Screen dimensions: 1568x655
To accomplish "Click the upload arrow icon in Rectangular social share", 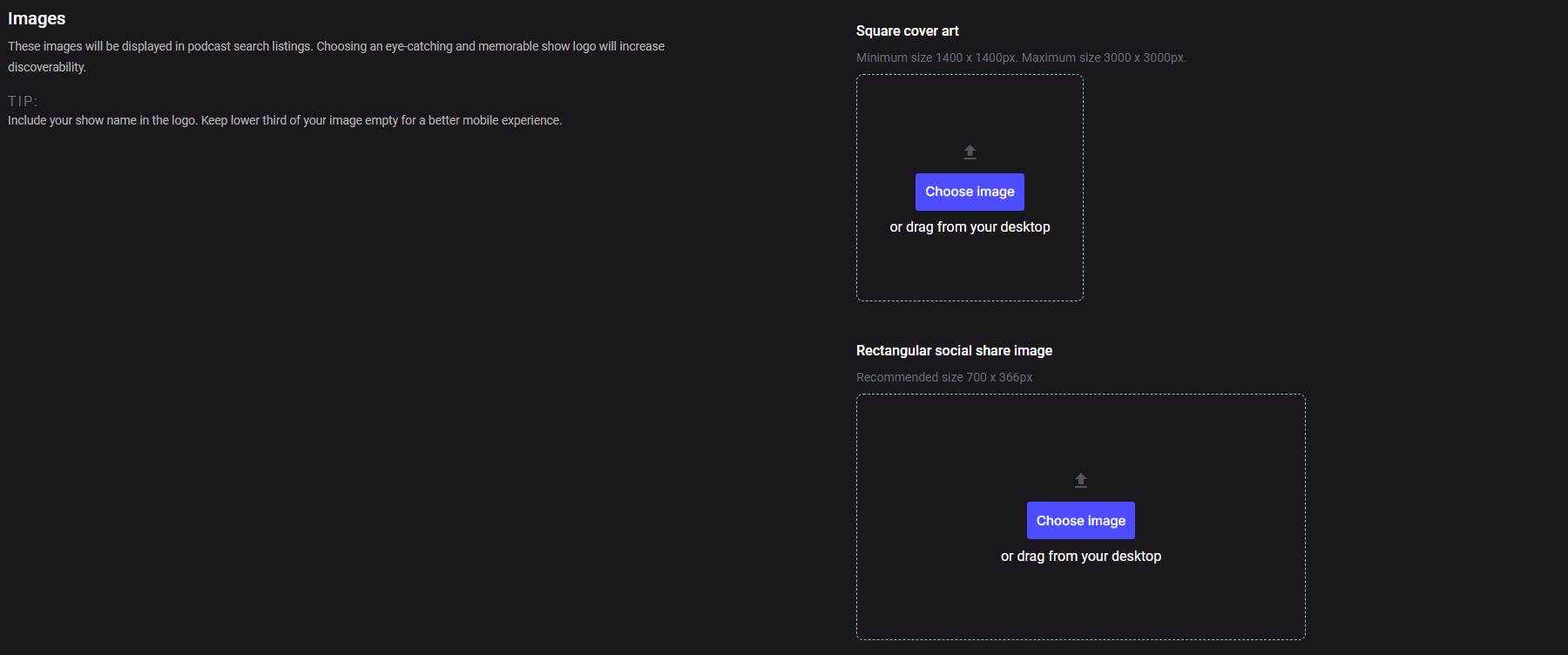I will [1080, 481].
